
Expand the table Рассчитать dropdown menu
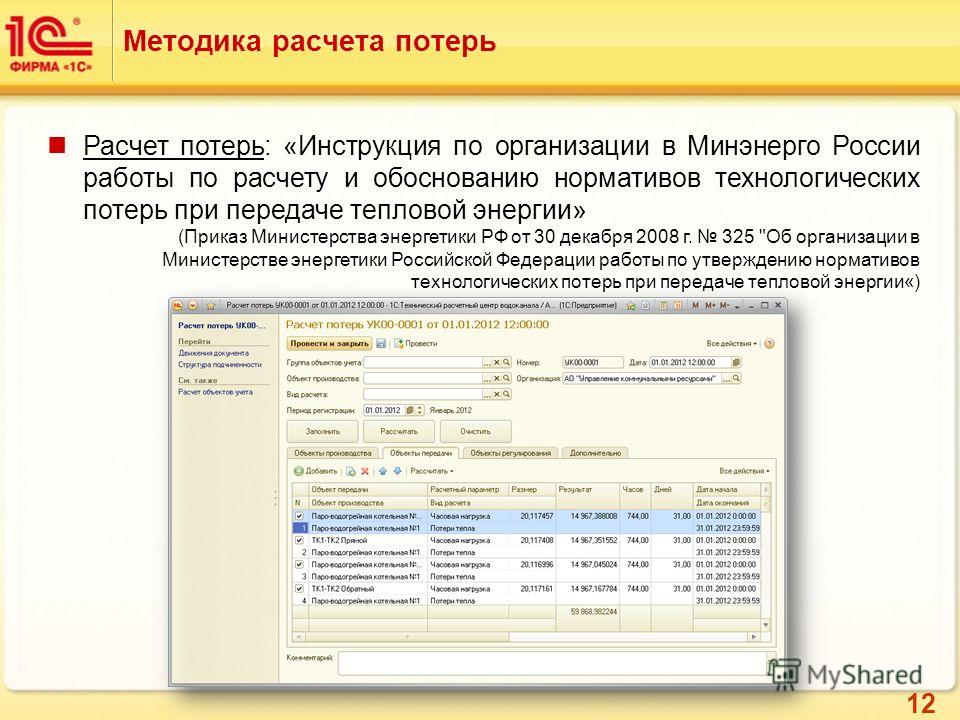[432, 471]
